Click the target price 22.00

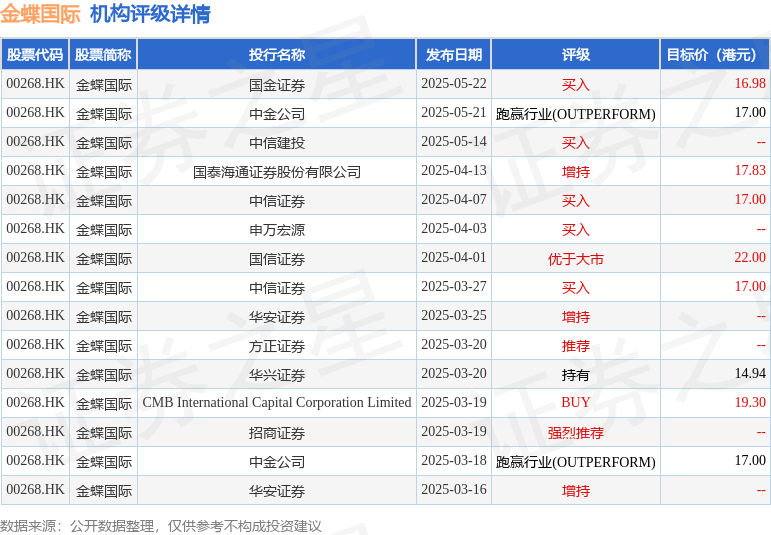tap(750, 258)
